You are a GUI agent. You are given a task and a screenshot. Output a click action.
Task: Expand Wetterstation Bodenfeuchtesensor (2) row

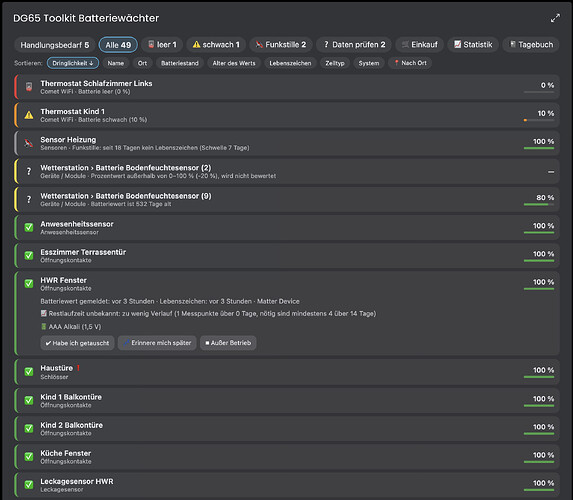287,171
